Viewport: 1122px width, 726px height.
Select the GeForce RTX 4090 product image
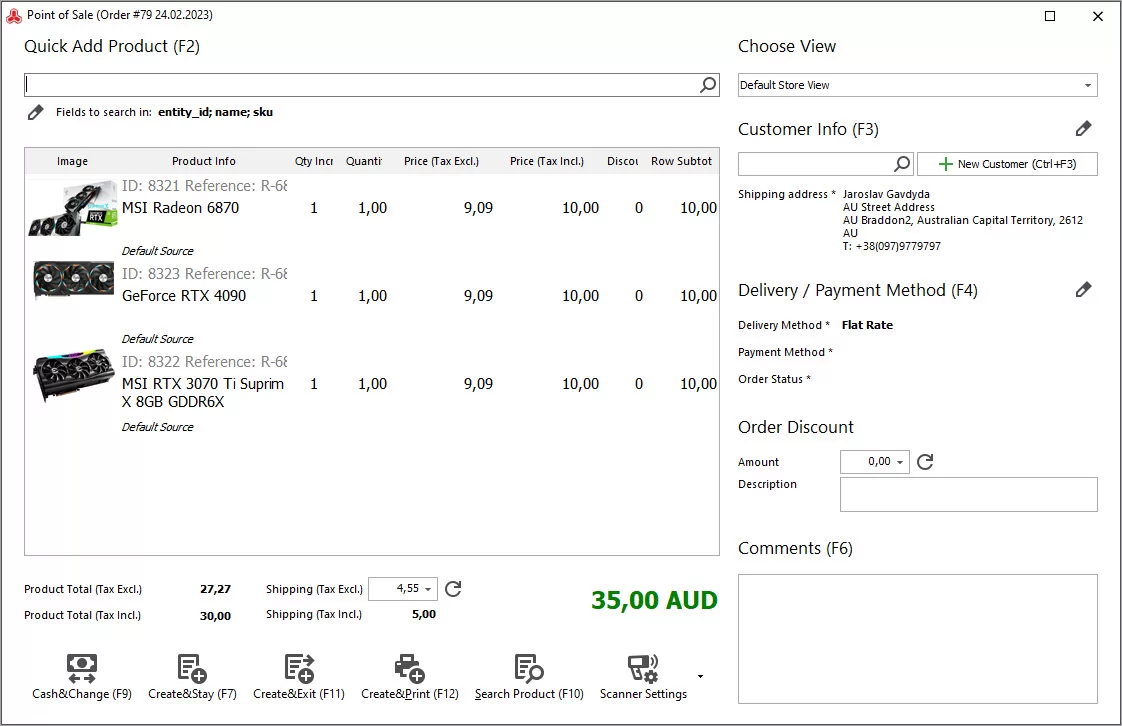[74, 280]
